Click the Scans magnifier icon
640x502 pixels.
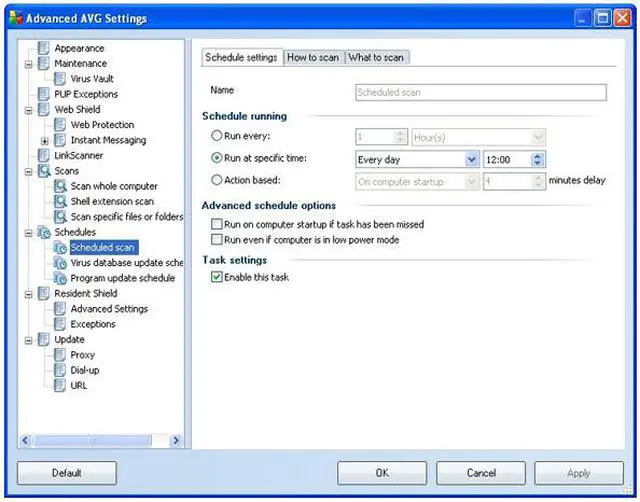[44, 171]
